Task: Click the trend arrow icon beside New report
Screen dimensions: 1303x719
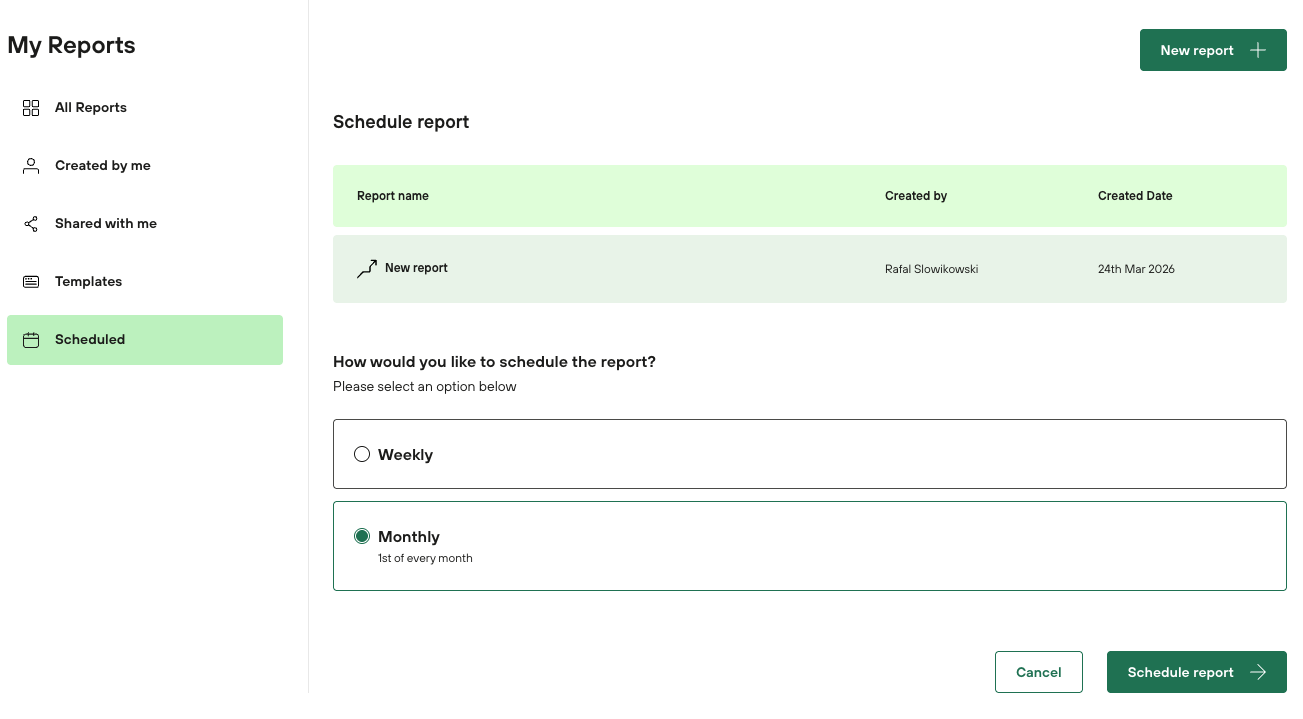Action: [367, 269]
